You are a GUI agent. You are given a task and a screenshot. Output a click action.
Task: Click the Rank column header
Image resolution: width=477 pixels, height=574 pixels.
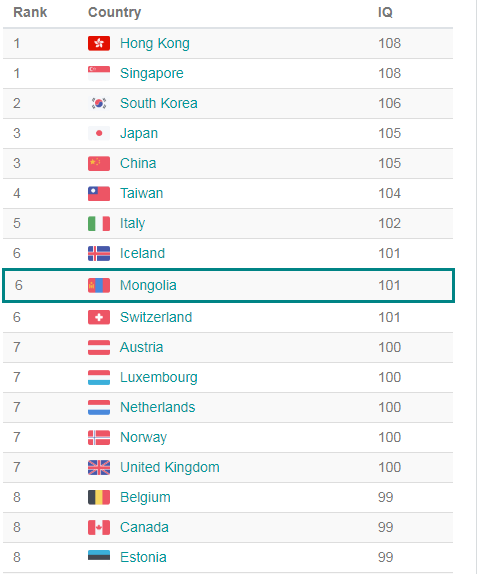tap(30, 12)
